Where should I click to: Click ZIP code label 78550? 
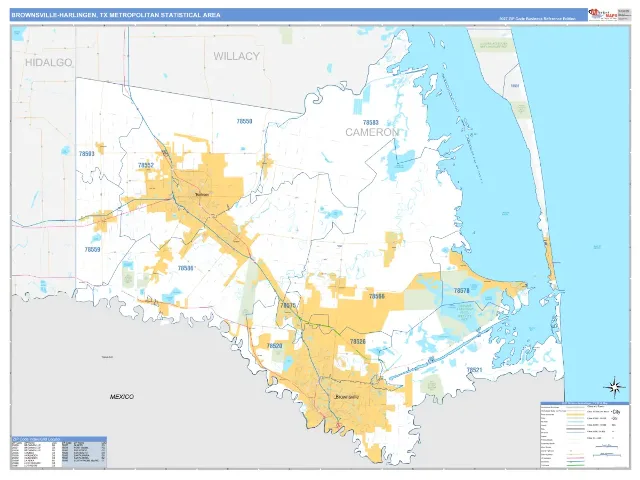(244, 121)
